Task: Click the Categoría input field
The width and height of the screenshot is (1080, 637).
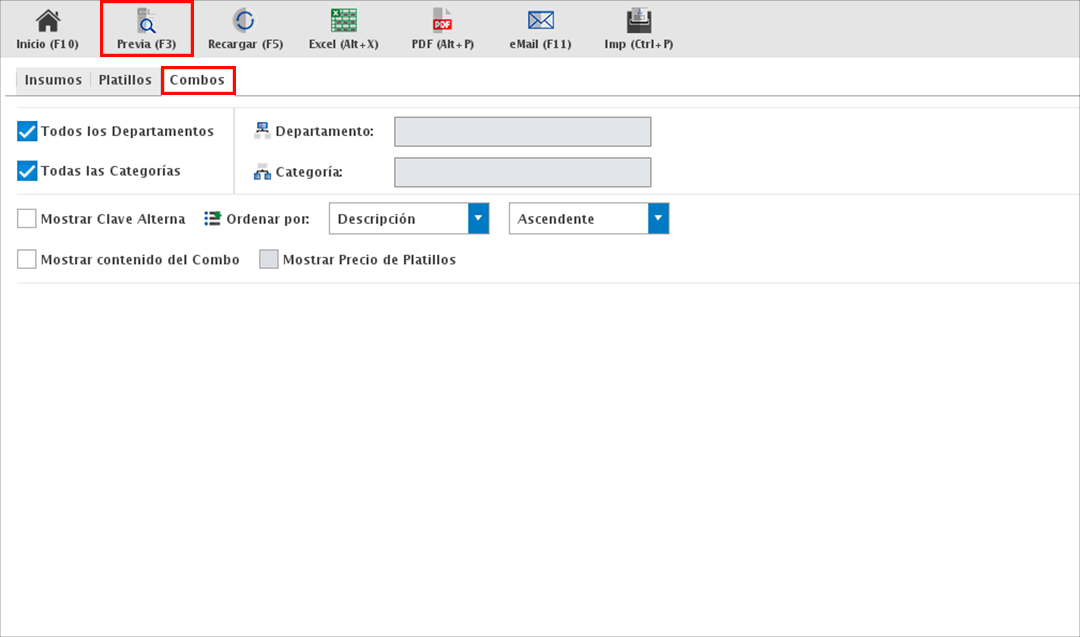Action: pyautogui.click(x=522, y=172)
